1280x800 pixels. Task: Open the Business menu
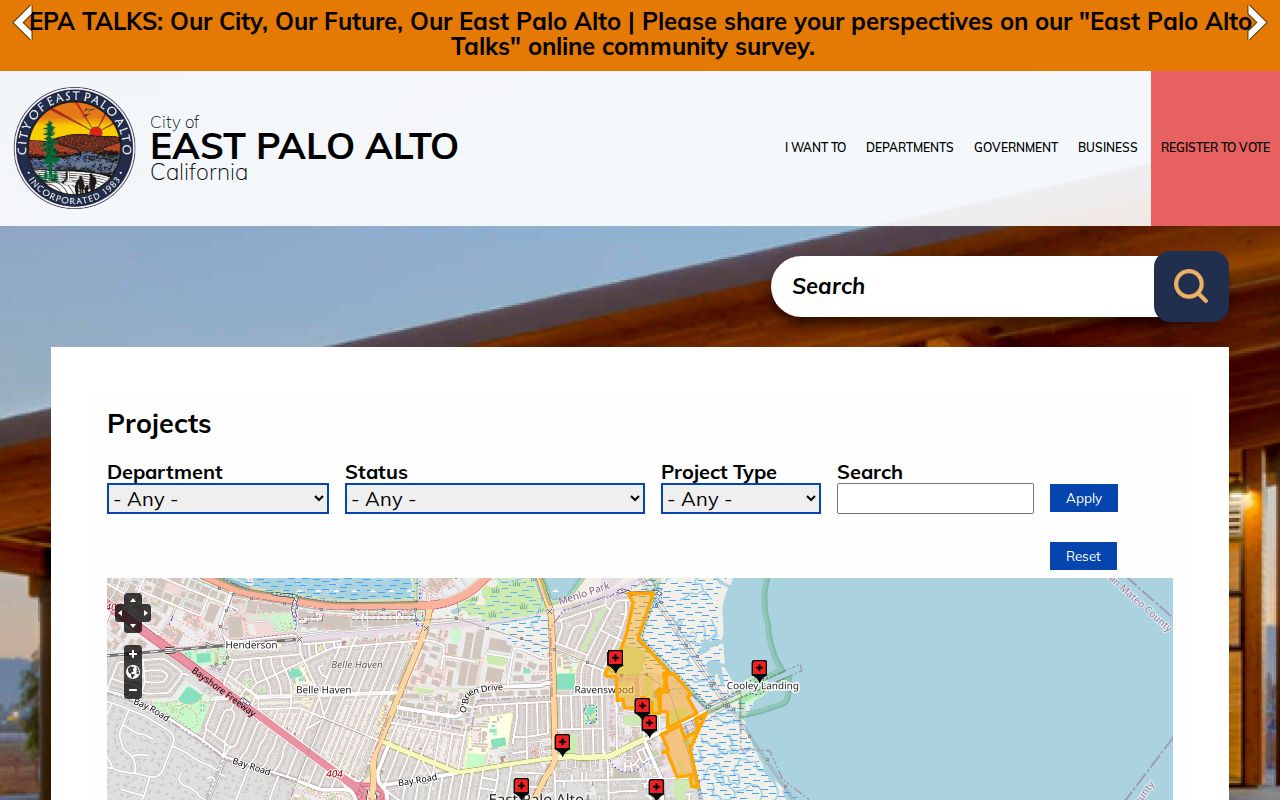coord(1108,147)
